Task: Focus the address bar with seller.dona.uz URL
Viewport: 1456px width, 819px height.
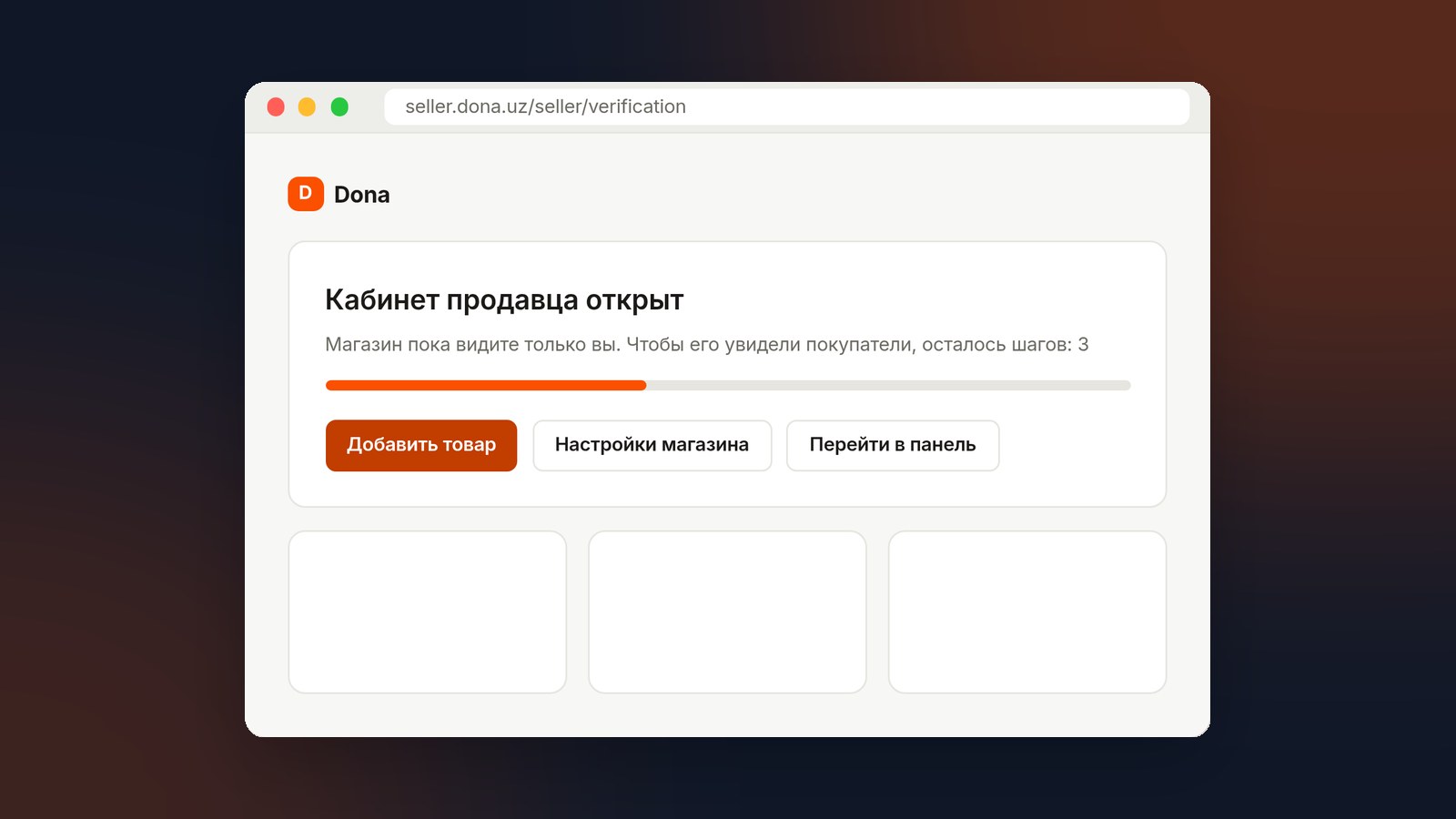Action: (x=786, y=106)
